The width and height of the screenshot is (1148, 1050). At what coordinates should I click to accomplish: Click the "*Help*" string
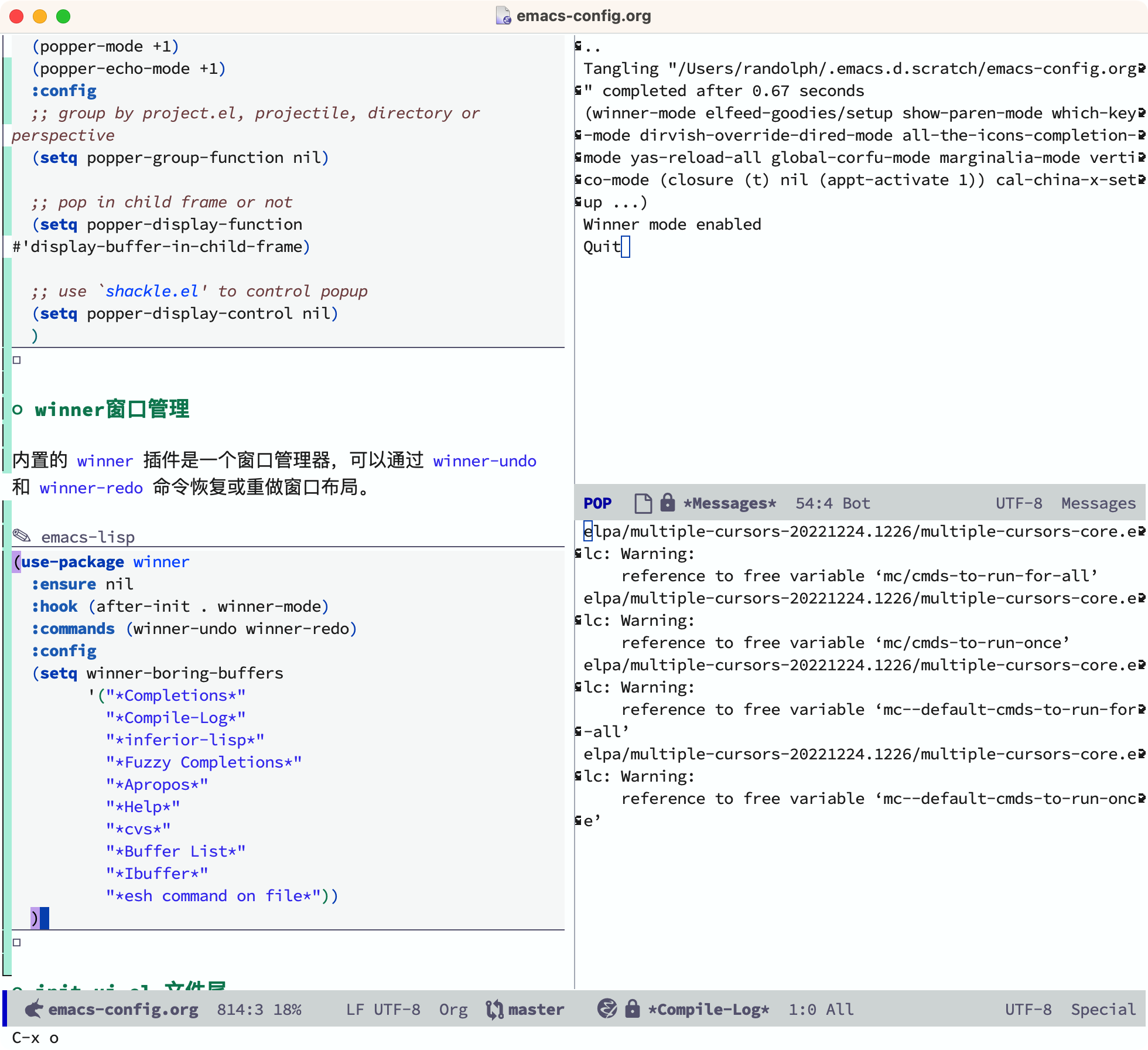point(142,807)
